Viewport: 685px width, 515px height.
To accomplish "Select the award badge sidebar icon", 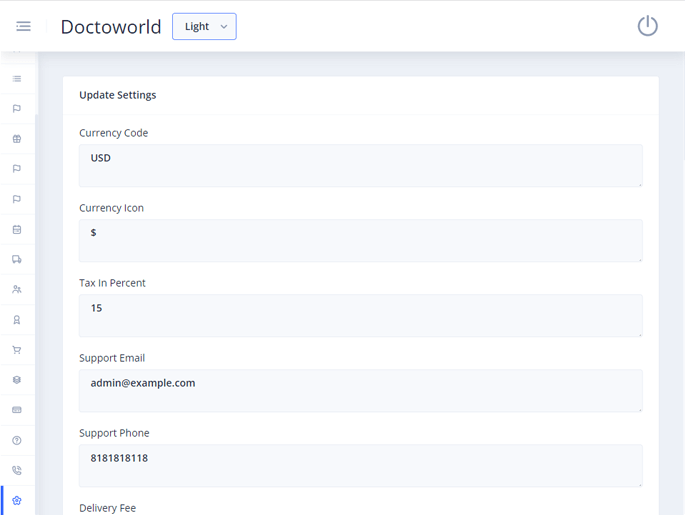I will point(17,320).
